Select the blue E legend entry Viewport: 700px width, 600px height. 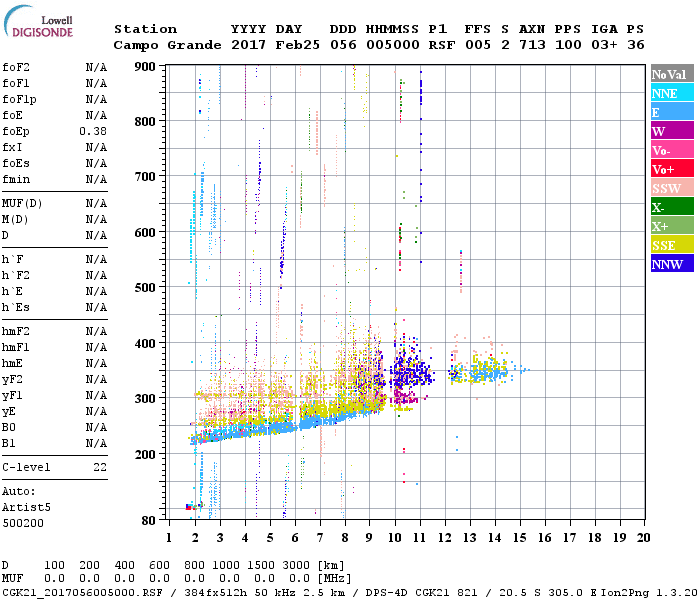[x=671, y=112]
